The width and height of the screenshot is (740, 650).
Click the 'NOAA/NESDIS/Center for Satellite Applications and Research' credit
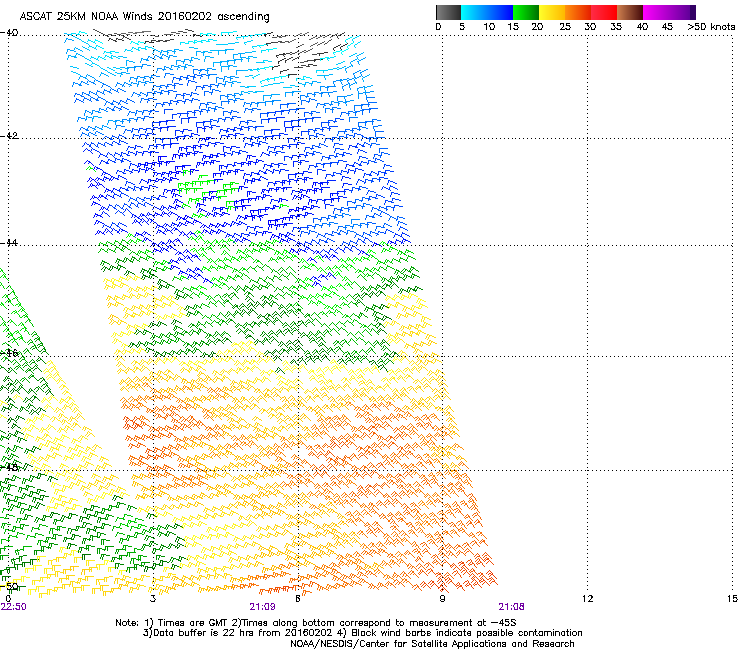pyautogui.click(x=432, y=644)
